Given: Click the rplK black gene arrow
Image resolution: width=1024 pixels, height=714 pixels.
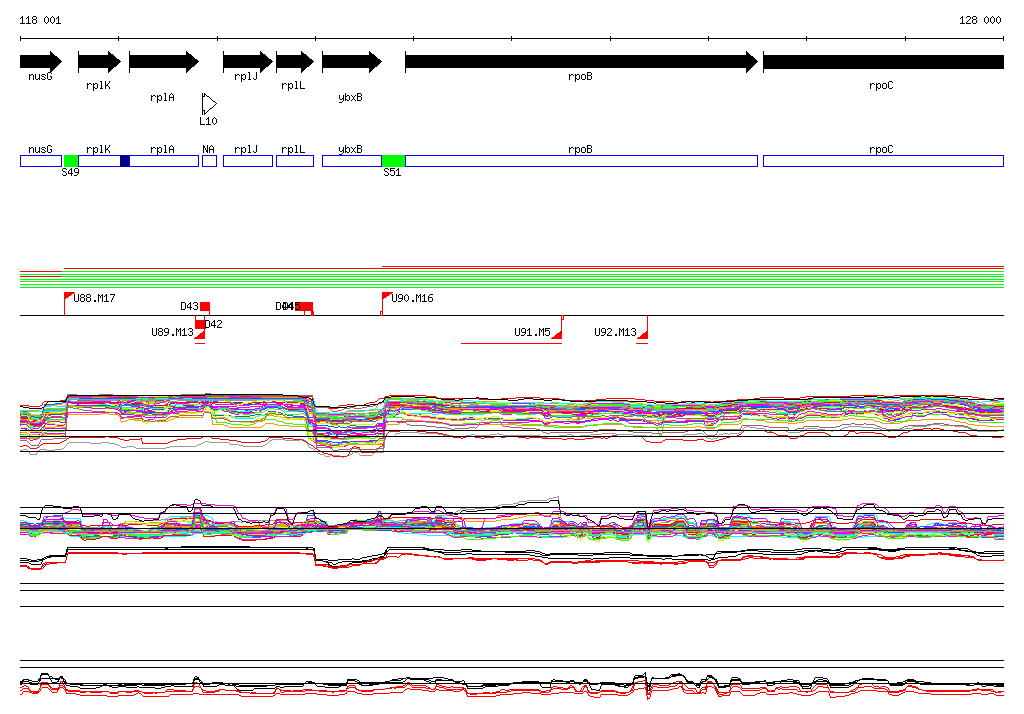Looking at the screenshot, I should [99, 62].
